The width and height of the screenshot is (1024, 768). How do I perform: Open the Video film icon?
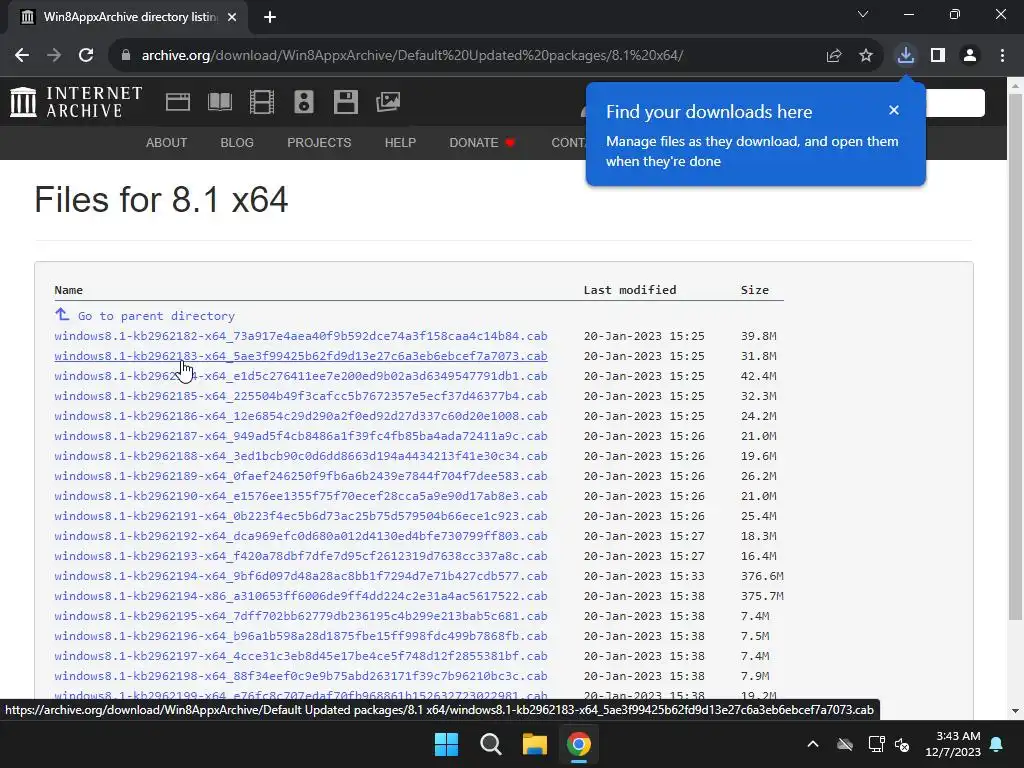click(262, 102)
